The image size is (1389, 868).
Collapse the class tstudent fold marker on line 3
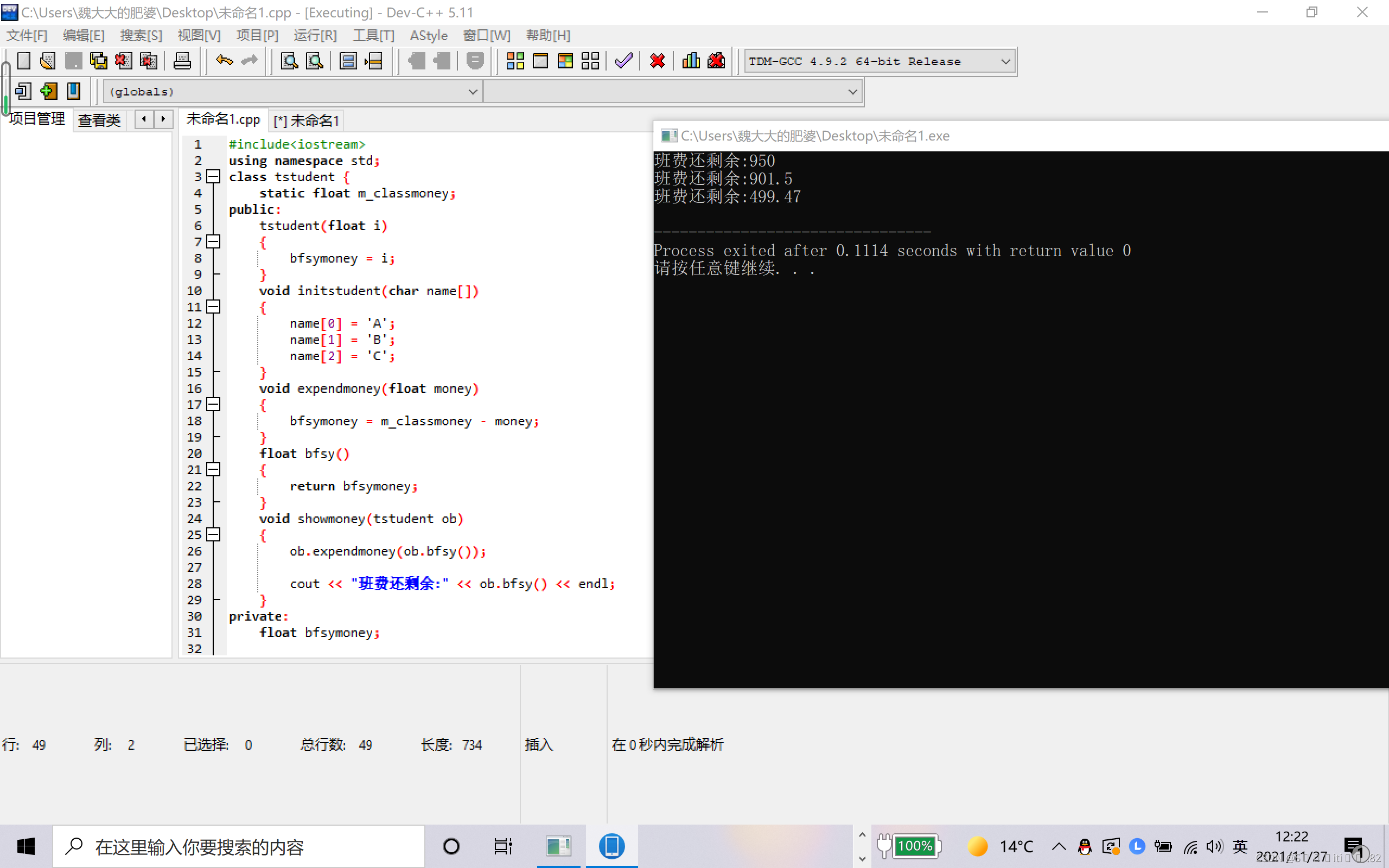pos(214,177)
